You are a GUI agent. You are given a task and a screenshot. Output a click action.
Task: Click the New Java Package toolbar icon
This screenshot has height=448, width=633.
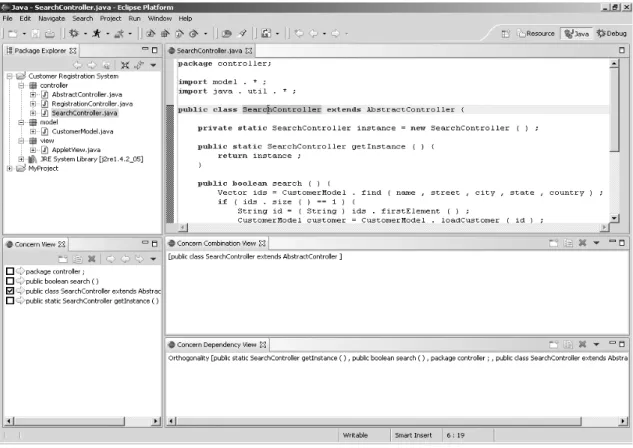[165, 34]
